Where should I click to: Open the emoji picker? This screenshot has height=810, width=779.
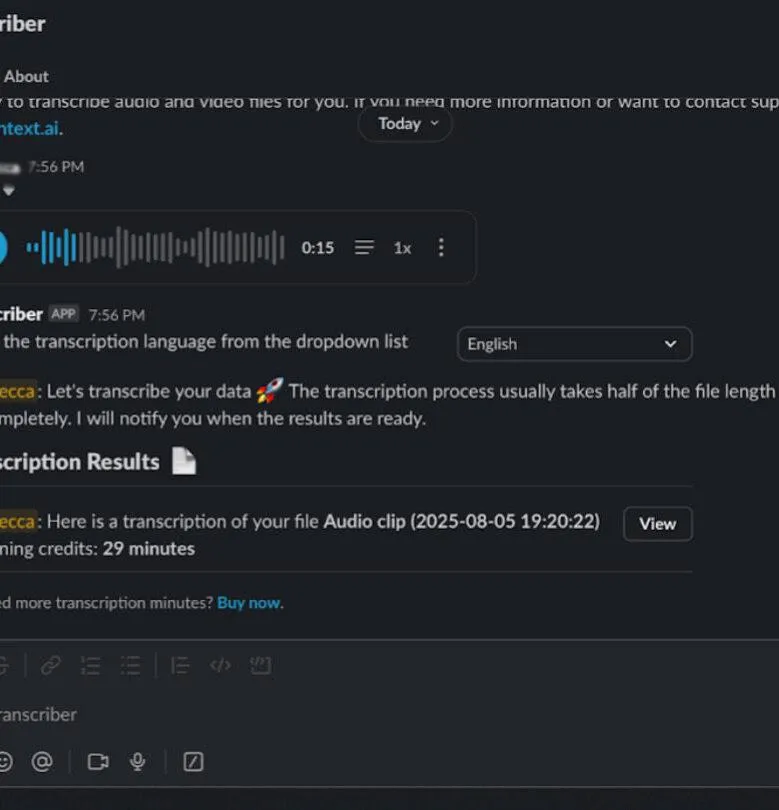pos(5,761)
